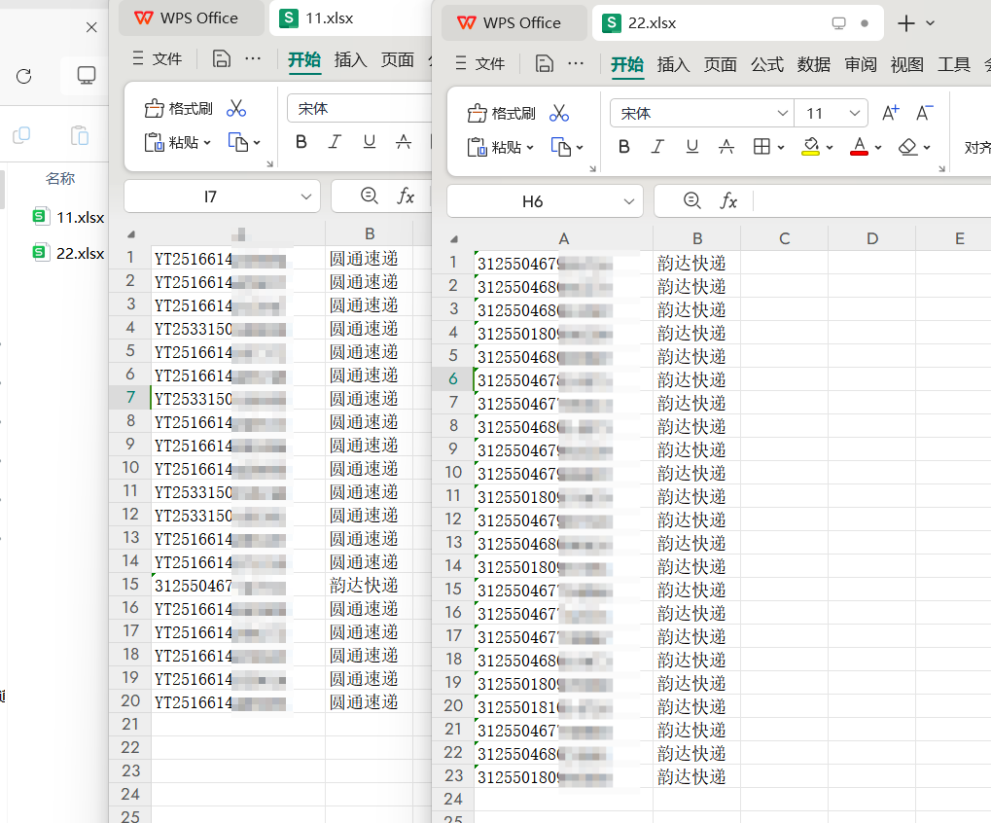Click WPS Office home tab in 11.xlsx window

[191, 18]
